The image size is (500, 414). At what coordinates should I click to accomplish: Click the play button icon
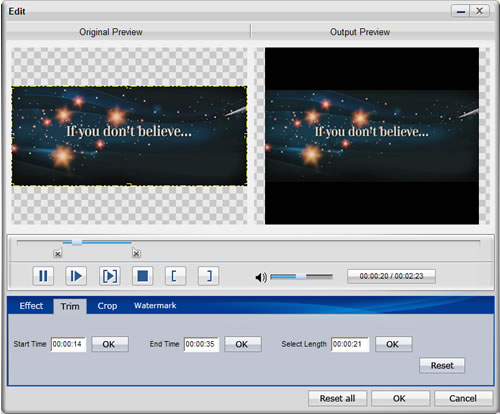76,276
